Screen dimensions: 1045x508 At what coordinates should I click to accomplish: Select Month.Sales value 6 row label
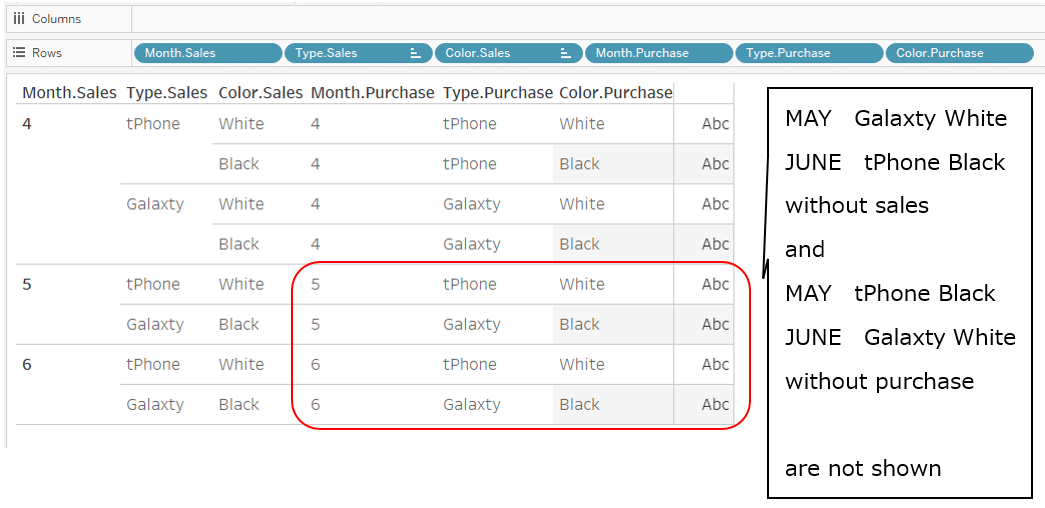(27, 364)
